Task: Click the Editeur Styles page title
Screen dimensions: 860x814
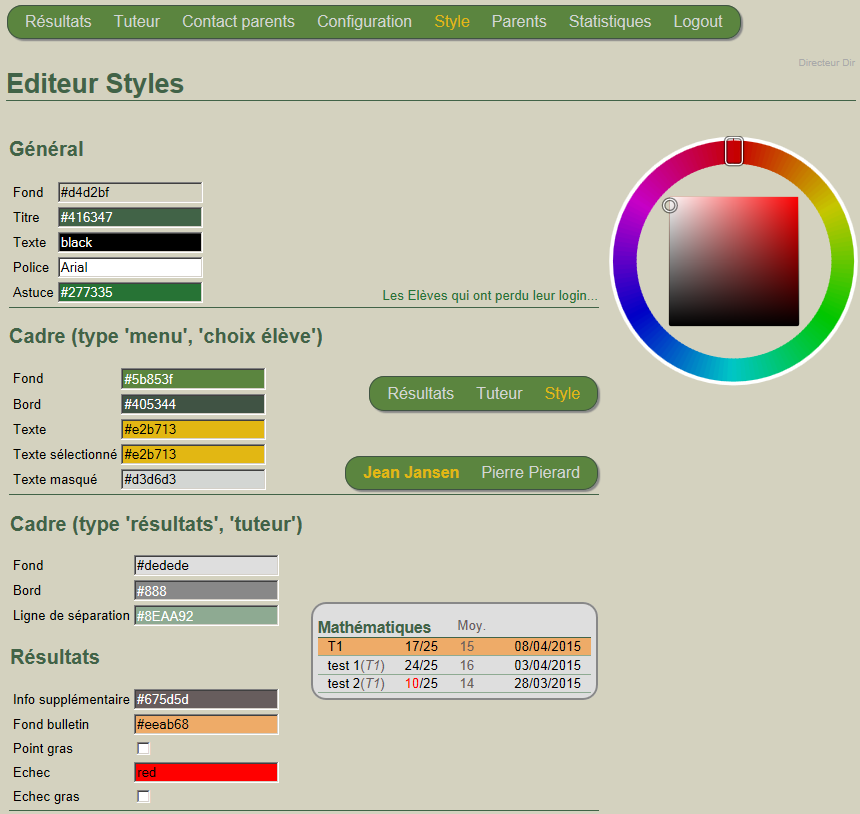Action: [x=95, y=83]
